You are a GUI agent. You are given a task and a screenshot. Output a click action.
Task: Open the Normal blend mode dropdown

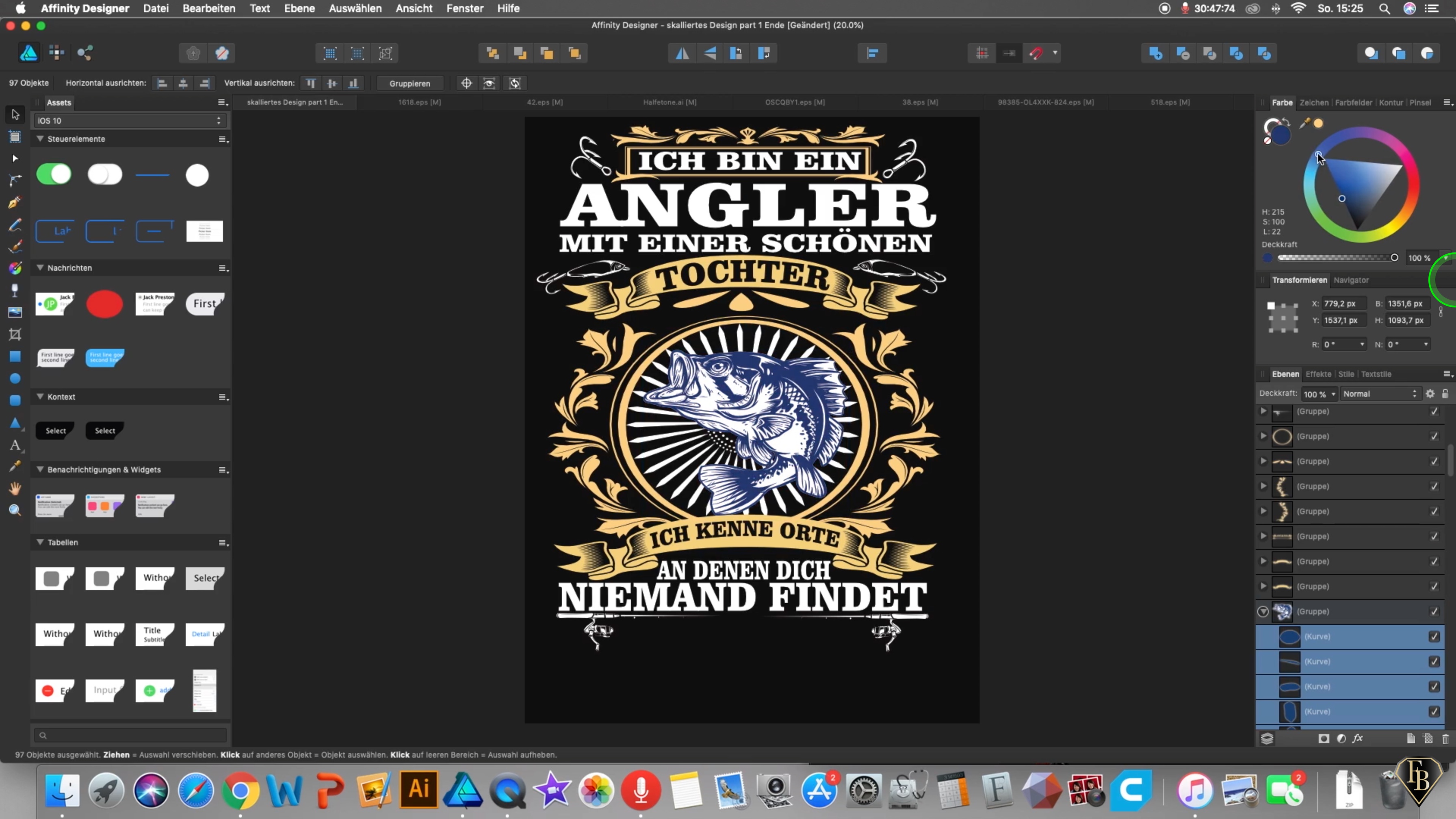click(x=1380, y=394)
